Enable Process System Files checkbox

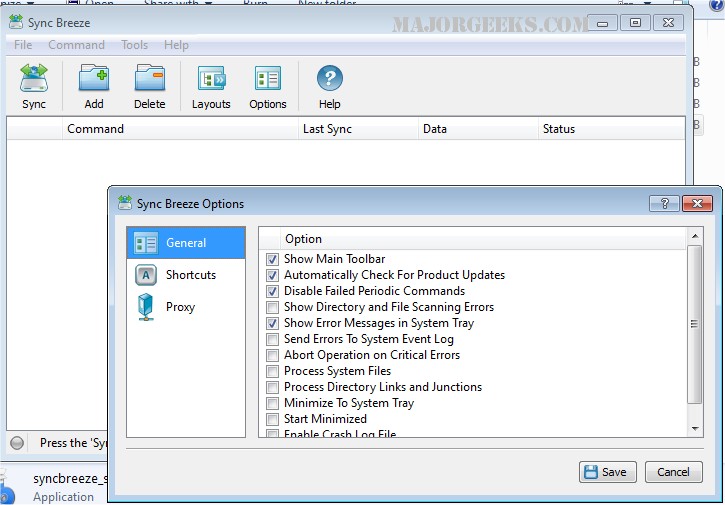tap(273, 371)
